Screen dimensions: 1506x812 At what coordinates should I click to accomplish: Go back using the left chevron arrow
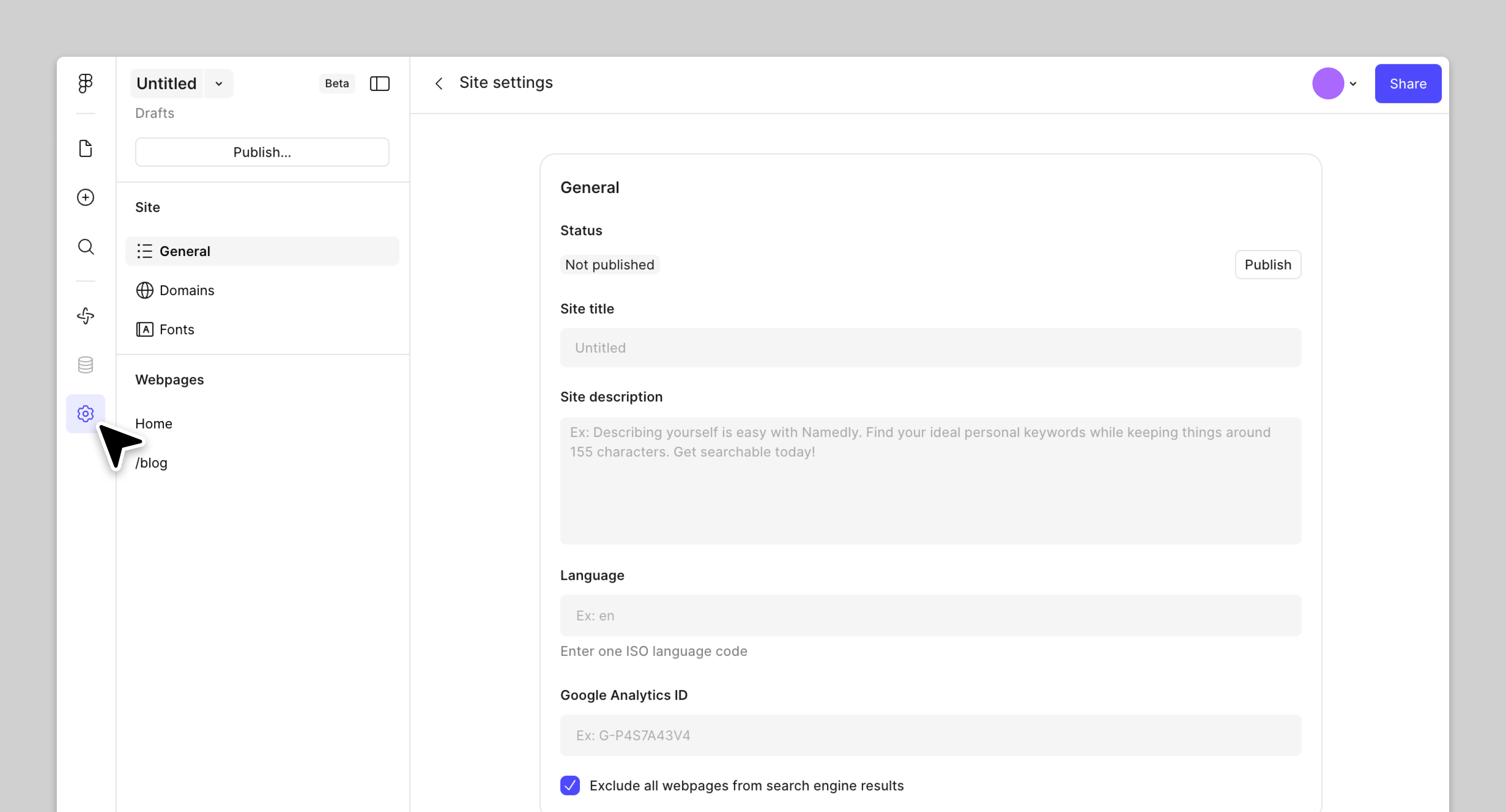[x=439, y=83]
